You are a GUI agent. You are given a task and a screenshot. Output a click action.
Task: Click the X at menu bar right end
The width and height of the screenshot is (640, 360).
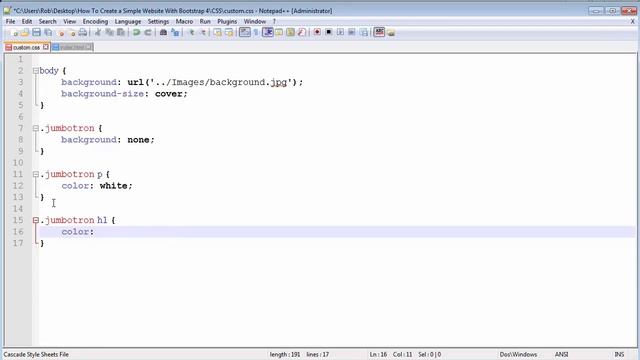coord(633,21)
